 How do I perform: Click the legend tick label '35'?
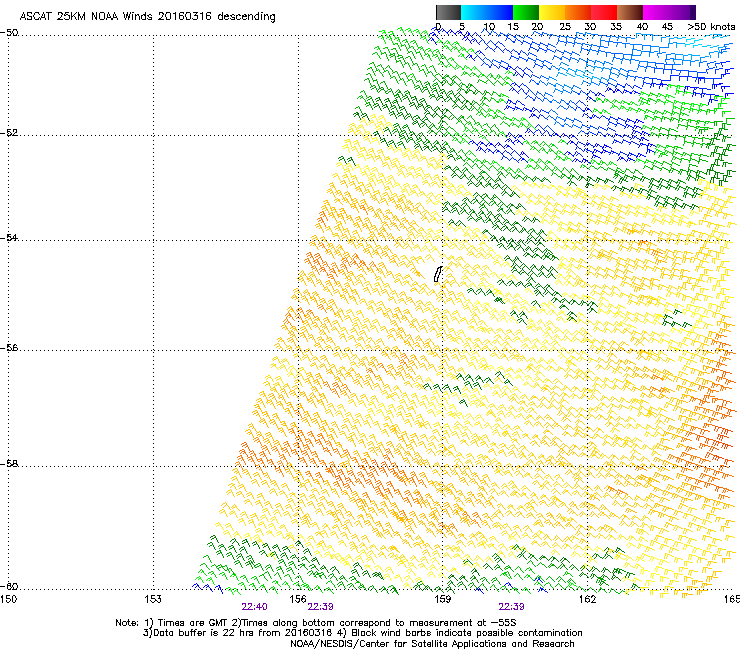tap(616, 27)
